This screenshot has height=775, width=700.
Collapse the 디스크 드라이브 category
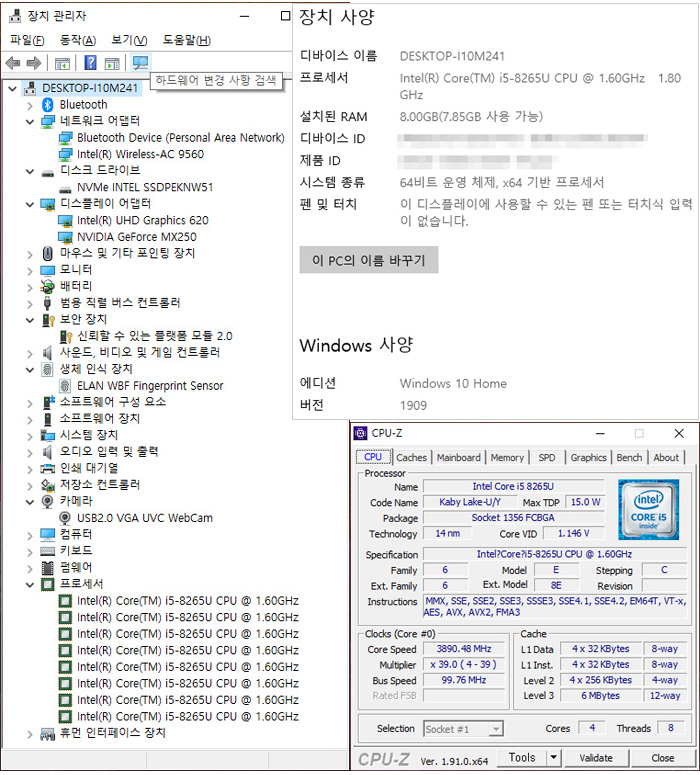click(30, 172)
